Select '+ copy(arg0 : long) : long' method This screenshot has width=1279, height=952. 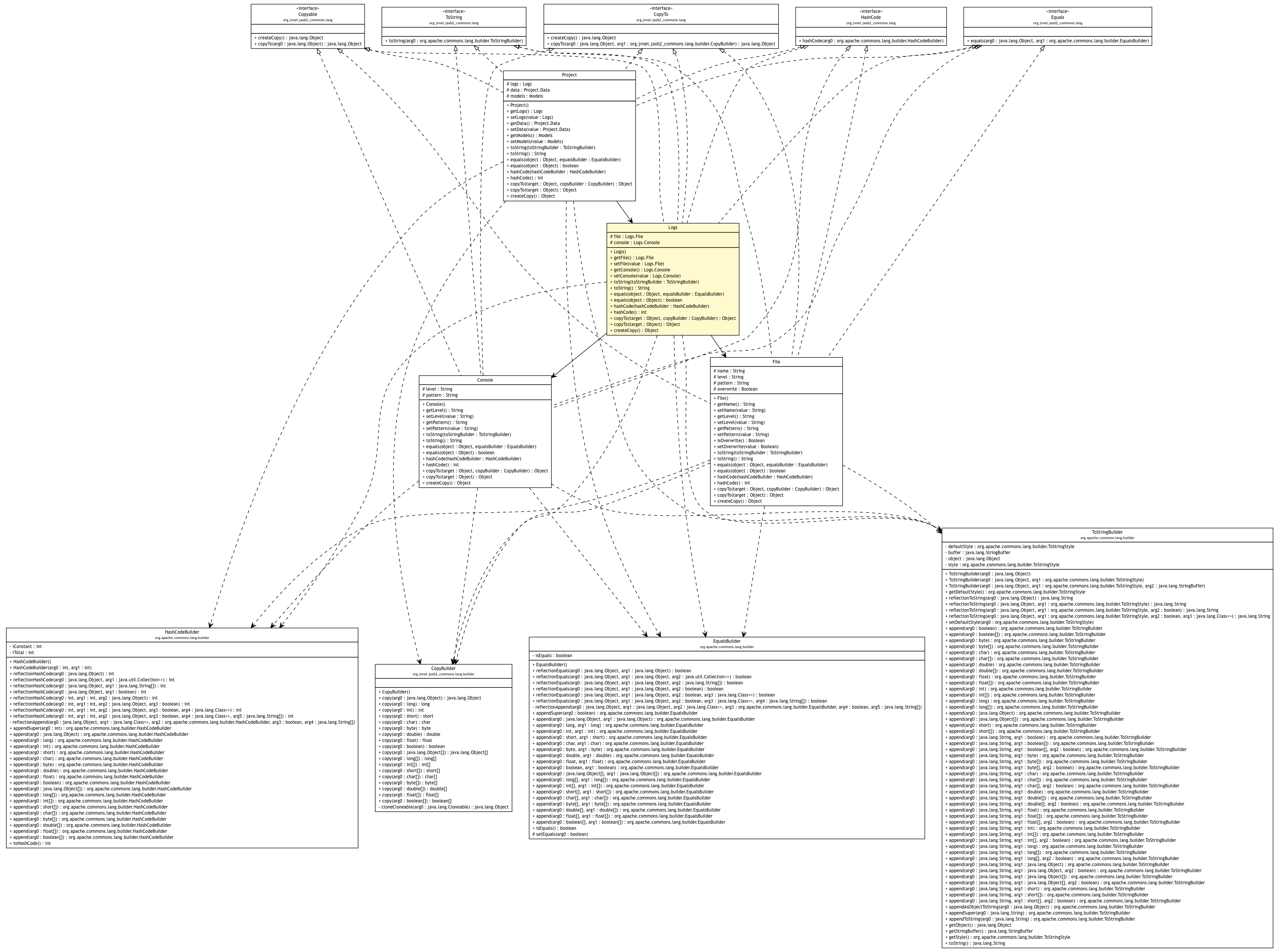tap(404, 704)
